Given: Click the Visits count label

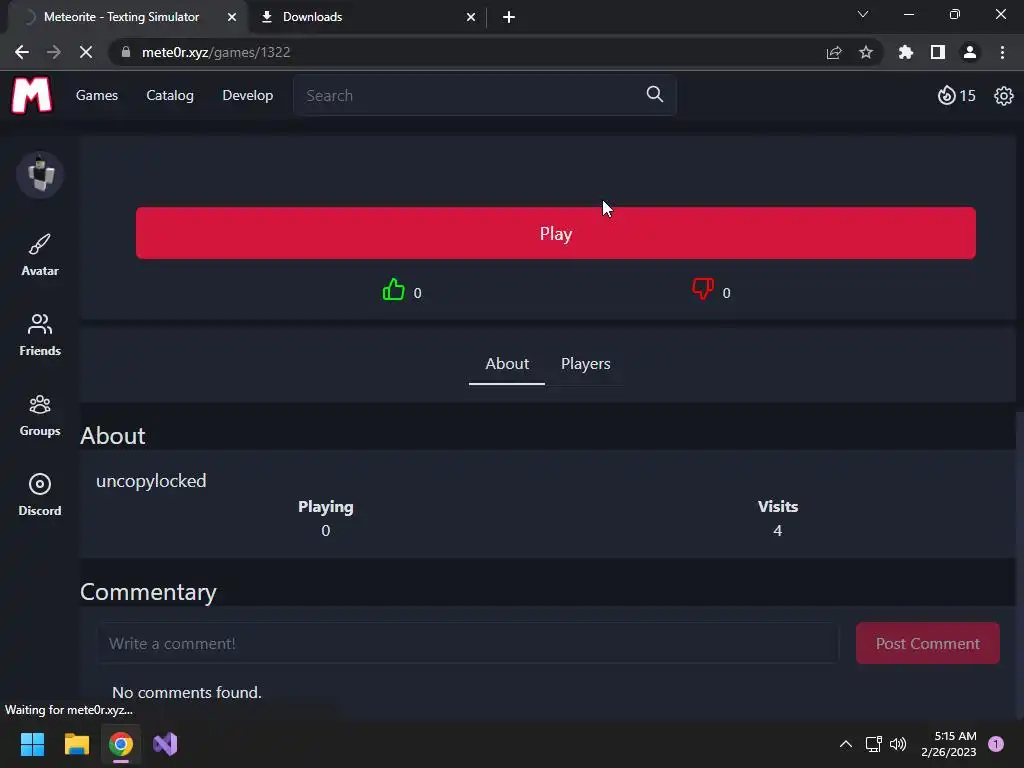Looking at the screenshot, I should tap(778, 507).
